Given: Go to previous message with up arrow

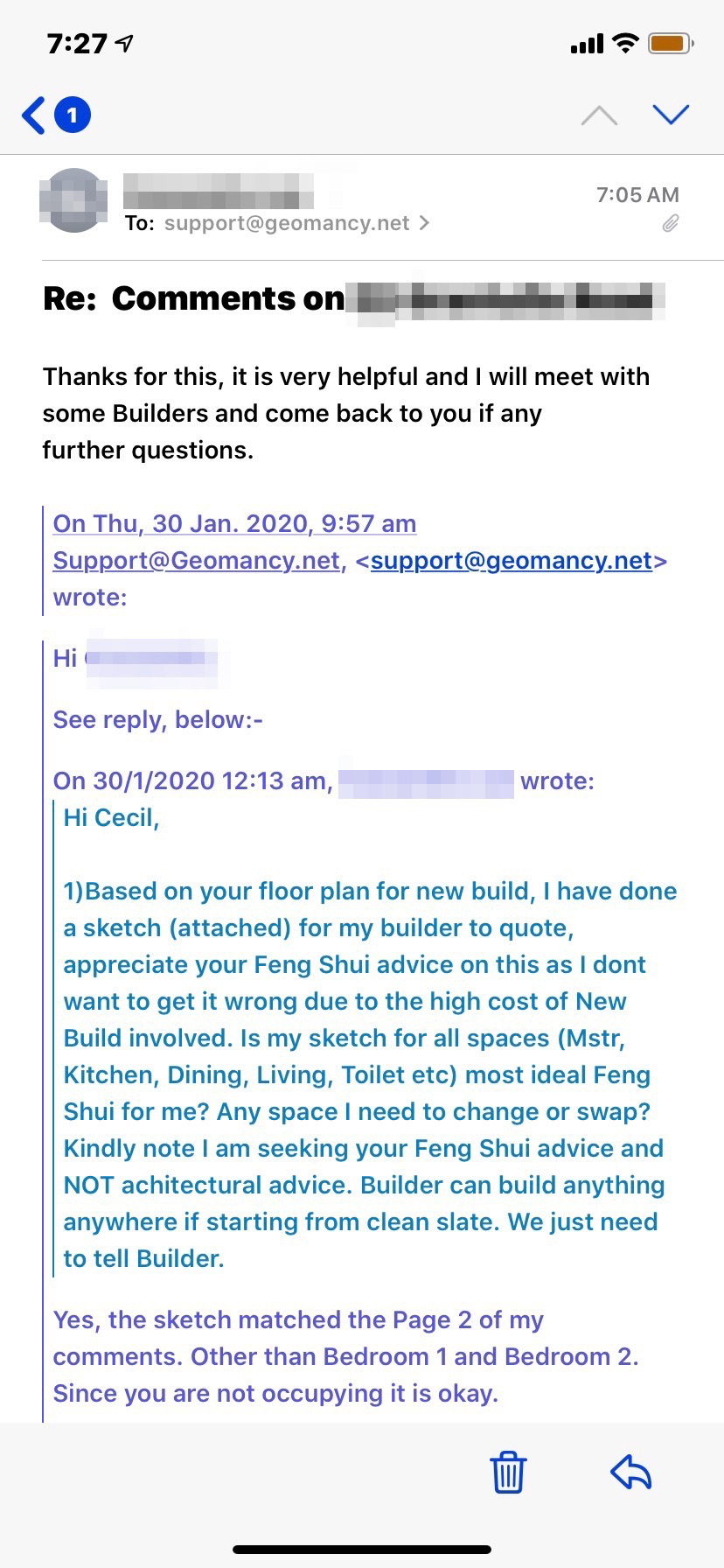Looking at the screenshot, I should (x=599, y=115).
